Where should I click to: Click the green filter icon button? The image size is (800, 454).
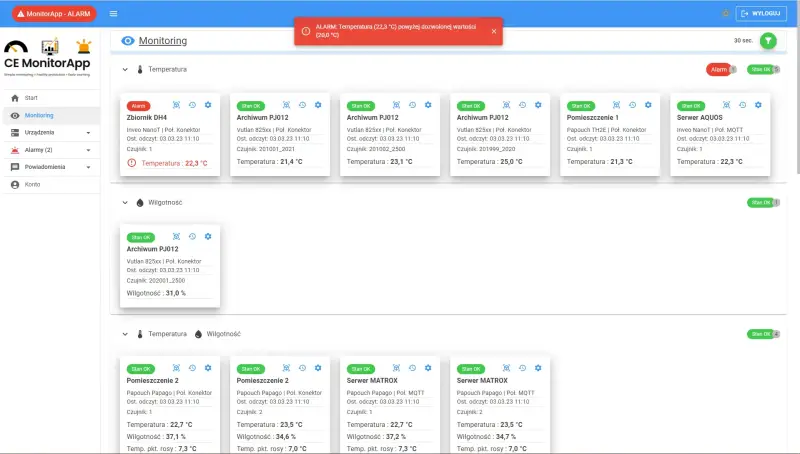click(768, 41)
